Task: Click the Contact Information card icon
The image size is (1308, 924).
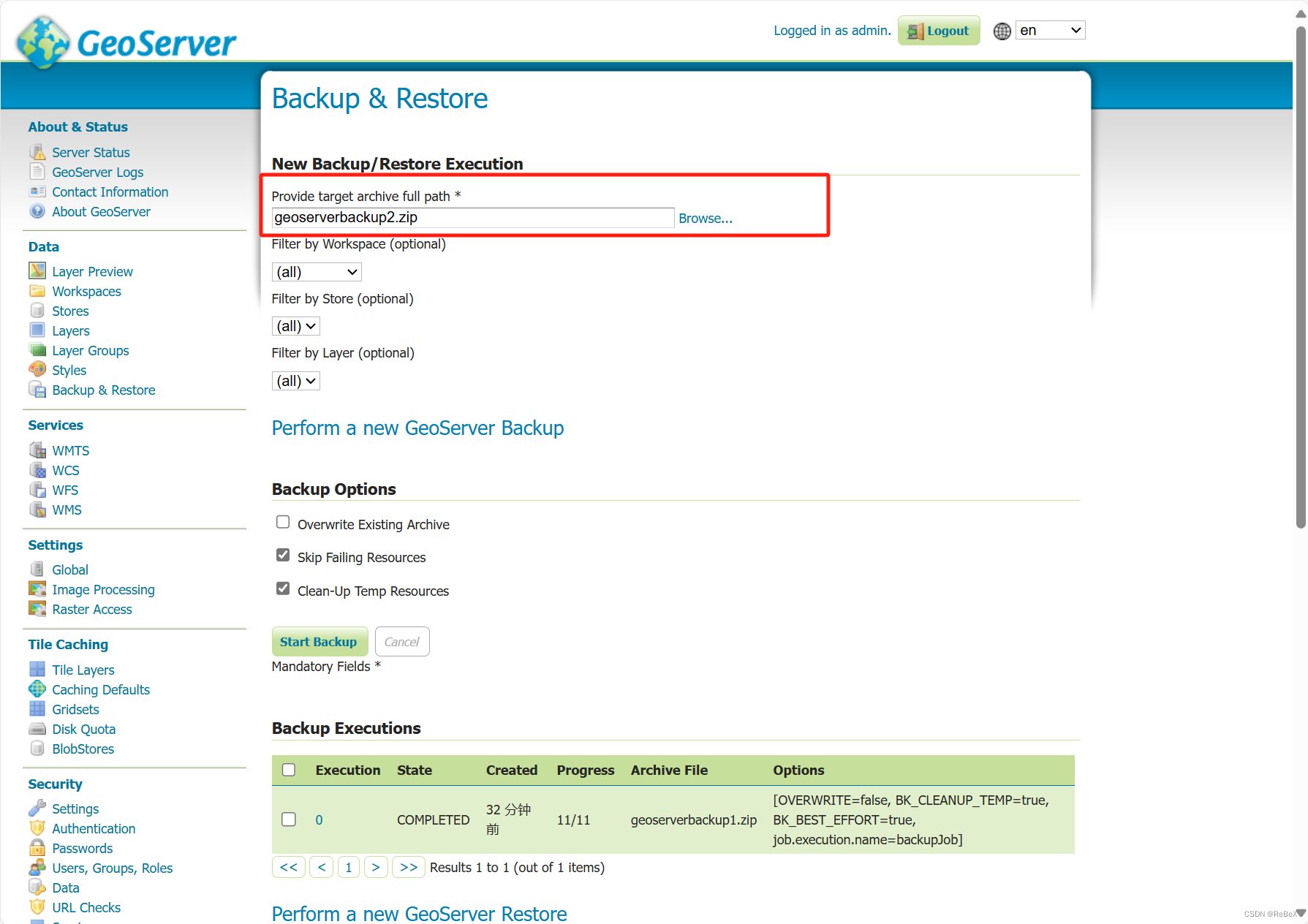Action: coord(37,192)
